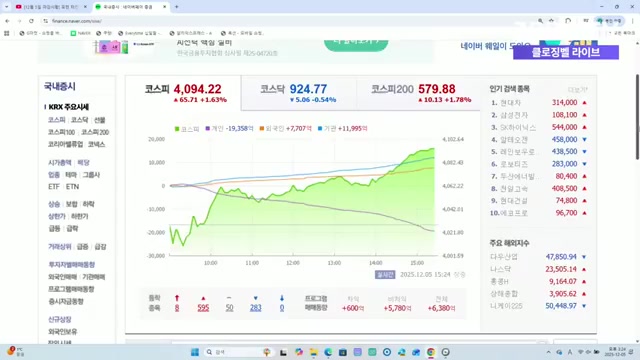Click 에코프로 in popular searches
The height and width of the screenshot is (360, 640).
514,213
